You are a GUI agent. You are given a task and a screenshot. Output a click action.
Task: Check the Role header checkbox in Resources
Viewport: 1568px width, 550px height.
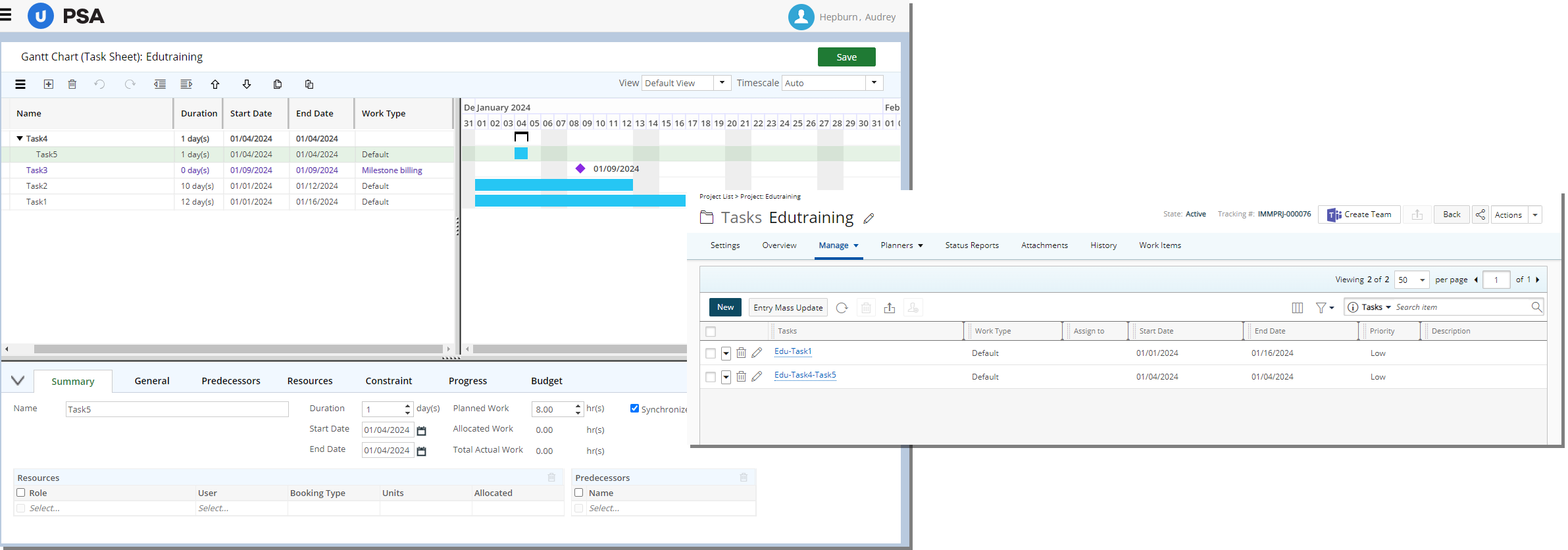click(x=21, y=492)
